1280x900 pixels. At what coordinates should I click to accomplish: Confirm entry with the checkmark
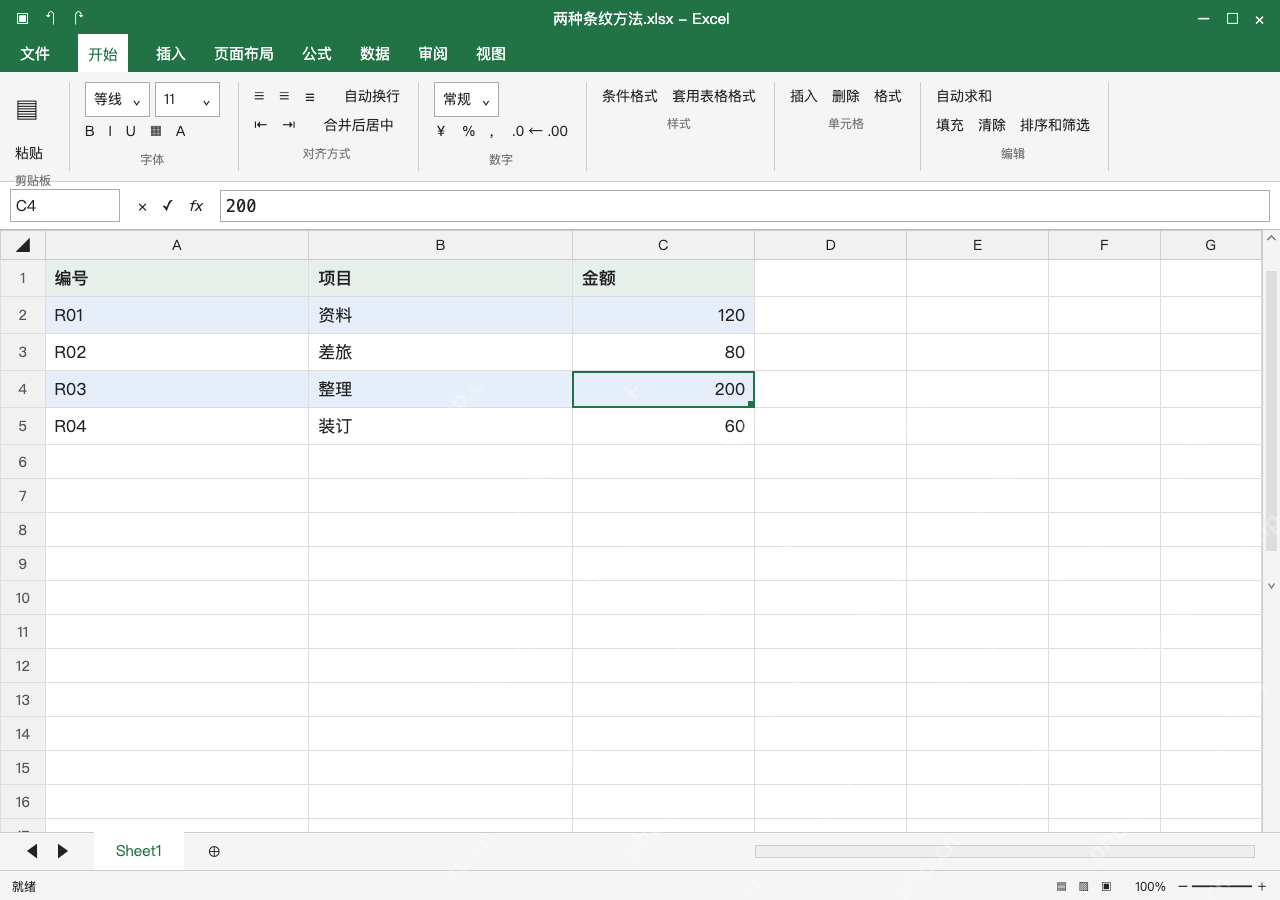tap(168, 206)
